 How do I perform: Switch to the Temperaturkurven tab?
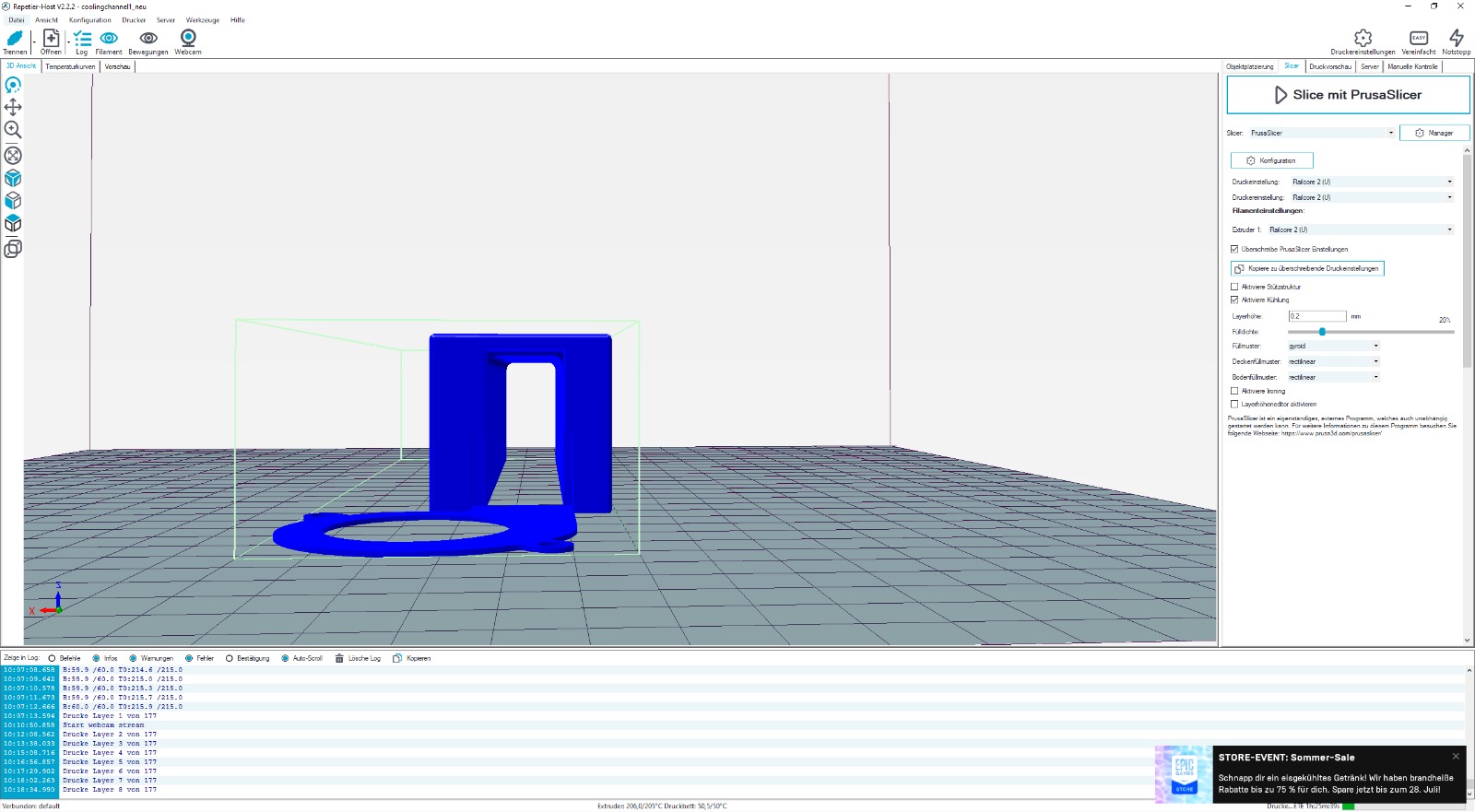(70, 66)
